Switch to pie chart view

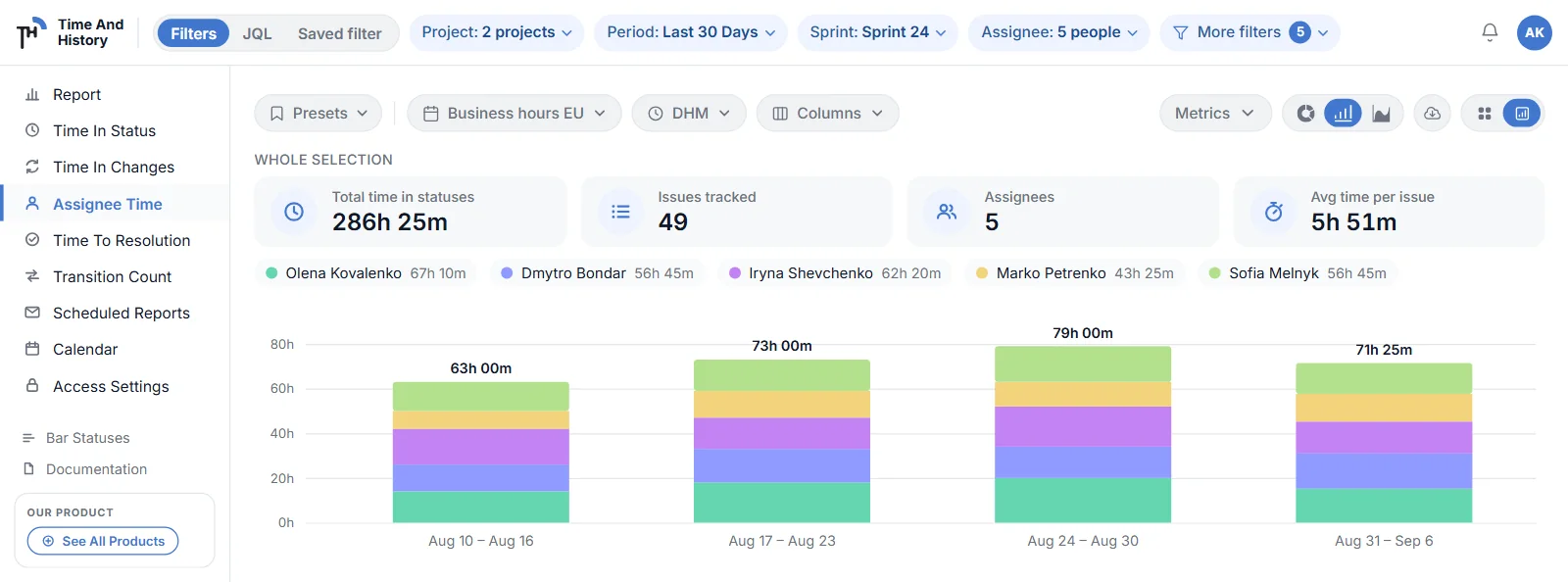(x=1305, y=114)
